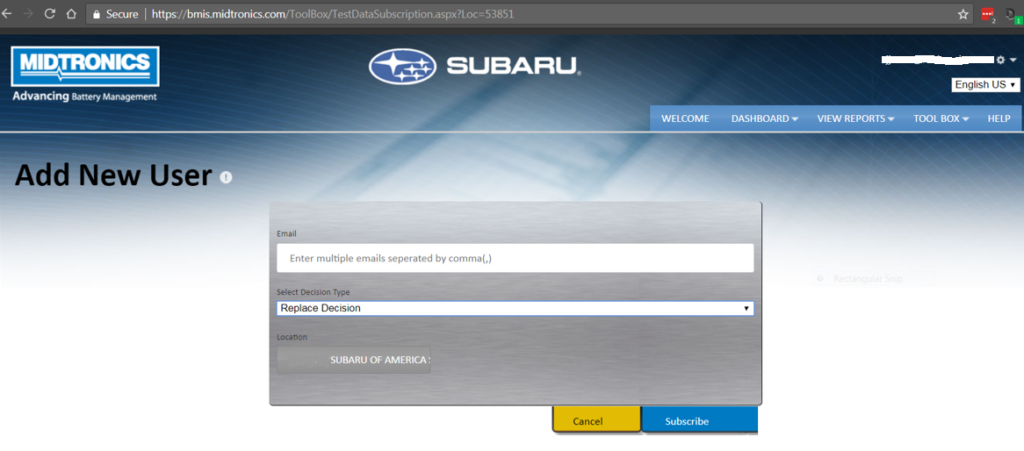Open the Welcome menu item
Image resolution: width=1024 pixels, height=451 pixels.
coord(685,119)
